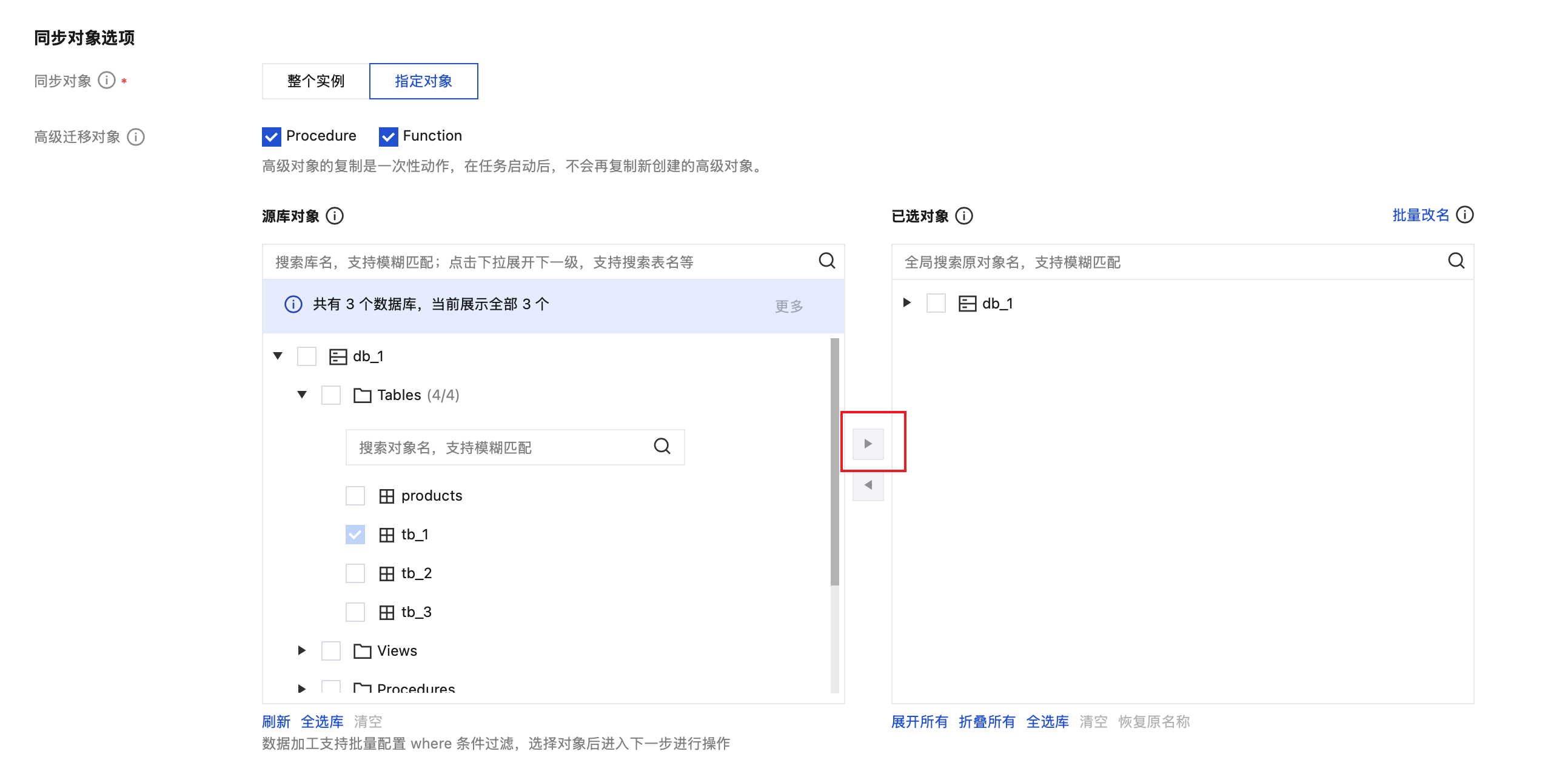Switch to 整个实例 tab
Viewport: 1568px width, 777px height.
tap(316, 81)
